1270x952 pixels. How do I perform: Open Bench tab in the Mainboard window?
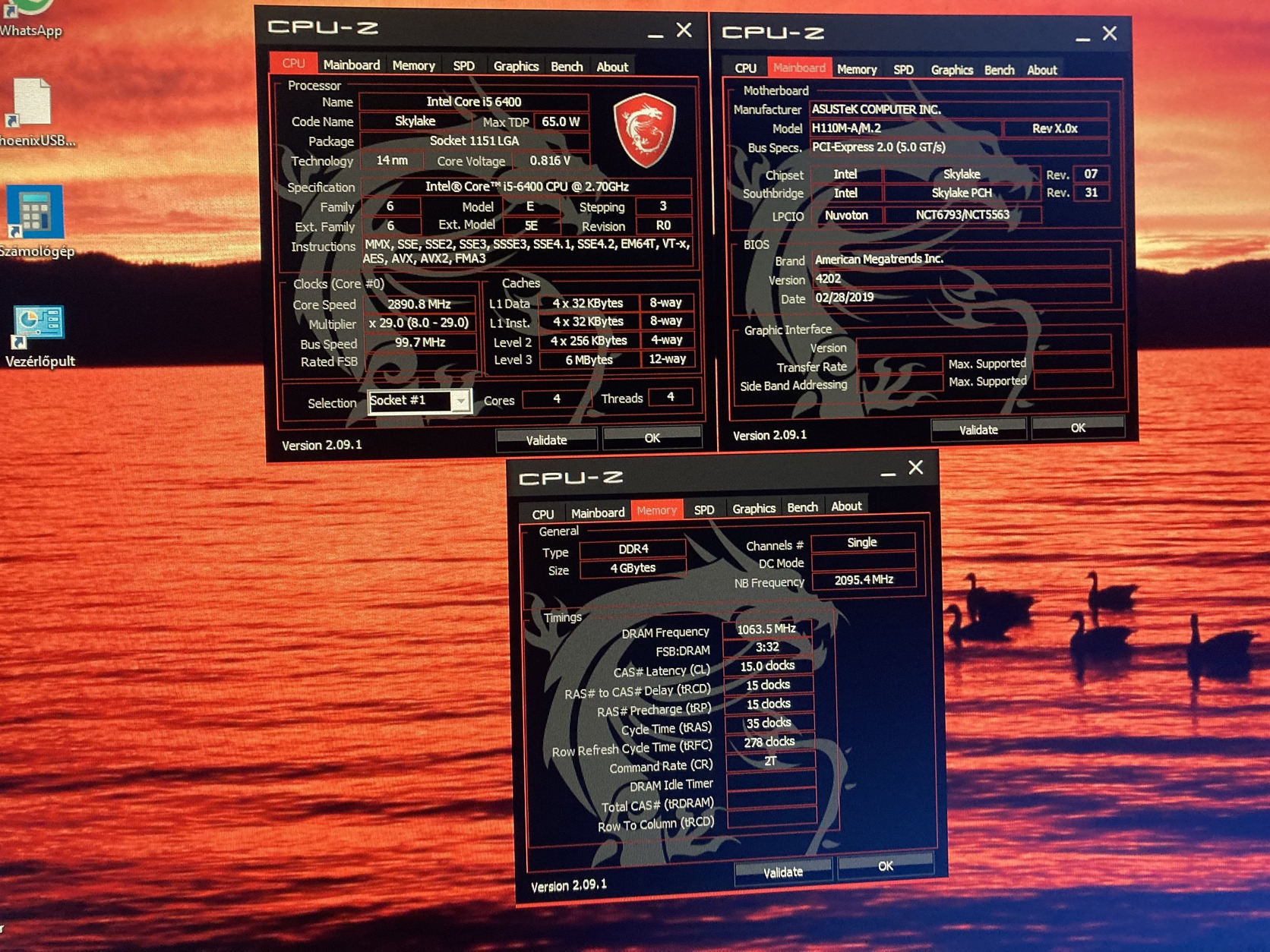tap(999, 70)
